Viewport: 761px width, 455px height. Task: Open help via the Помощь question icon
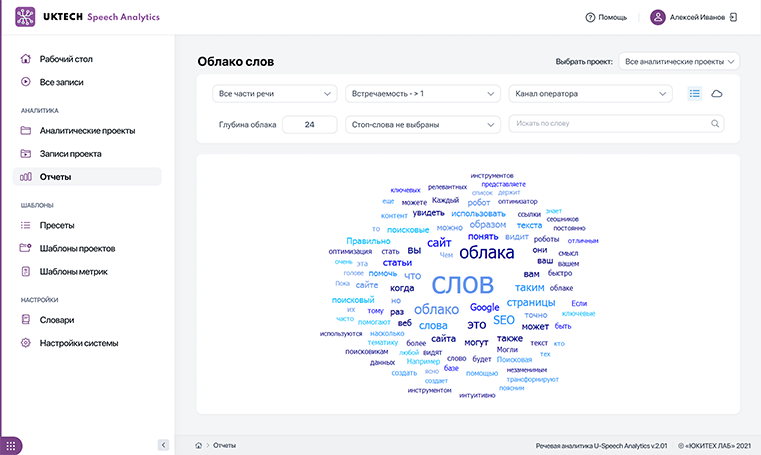[x=591, y=18]
